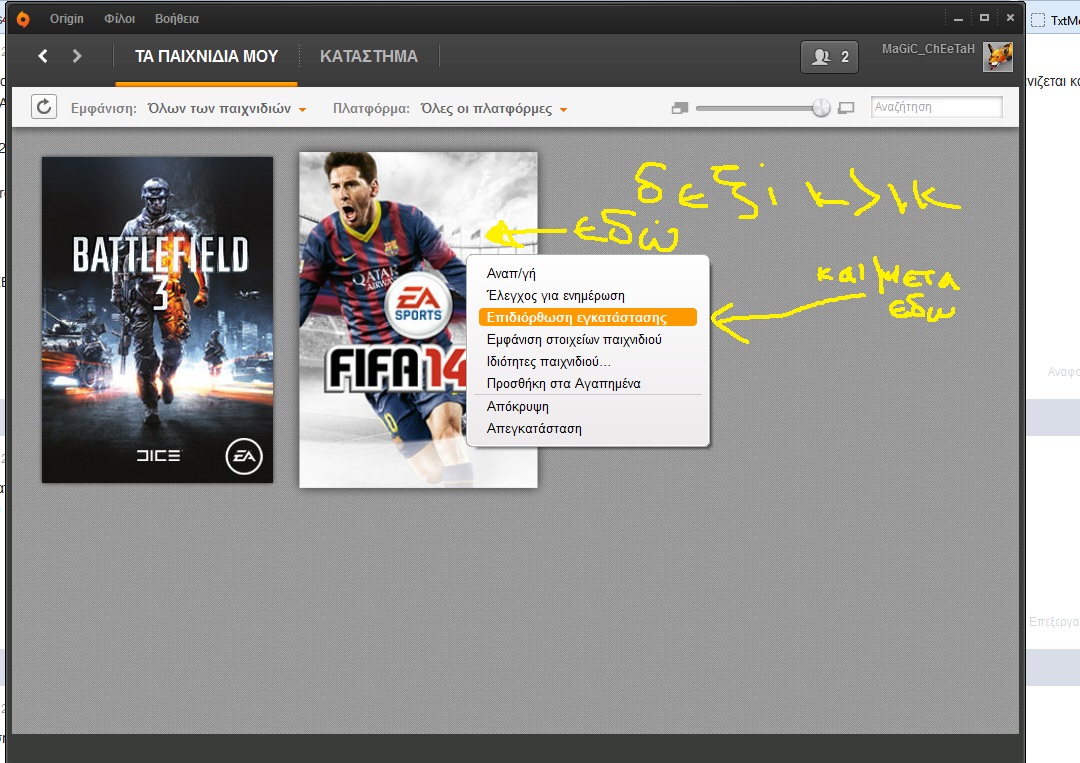Focus the Αναζήτηση search field
This screenshot has width=1080, height=763.
pyautogui.click(x=936, y=107)
